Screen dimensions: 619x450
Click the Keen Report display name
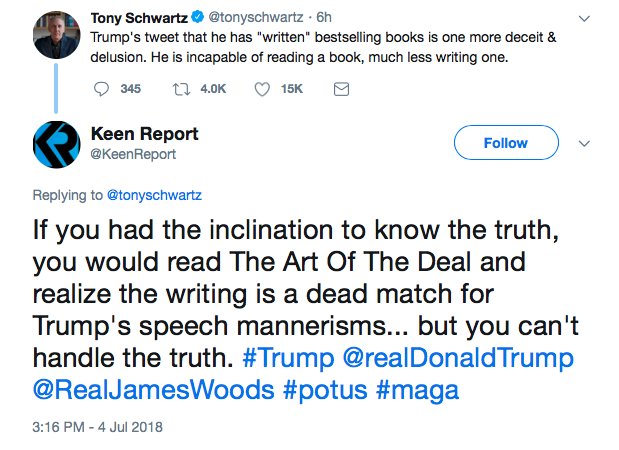[x=144, y=134]
